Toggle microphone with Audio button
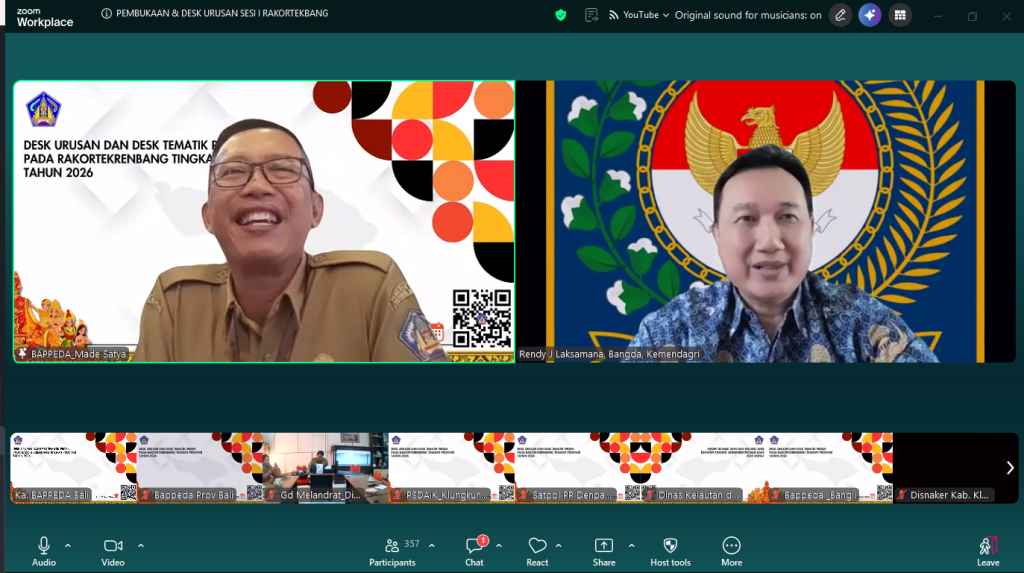 pos(44,552)
